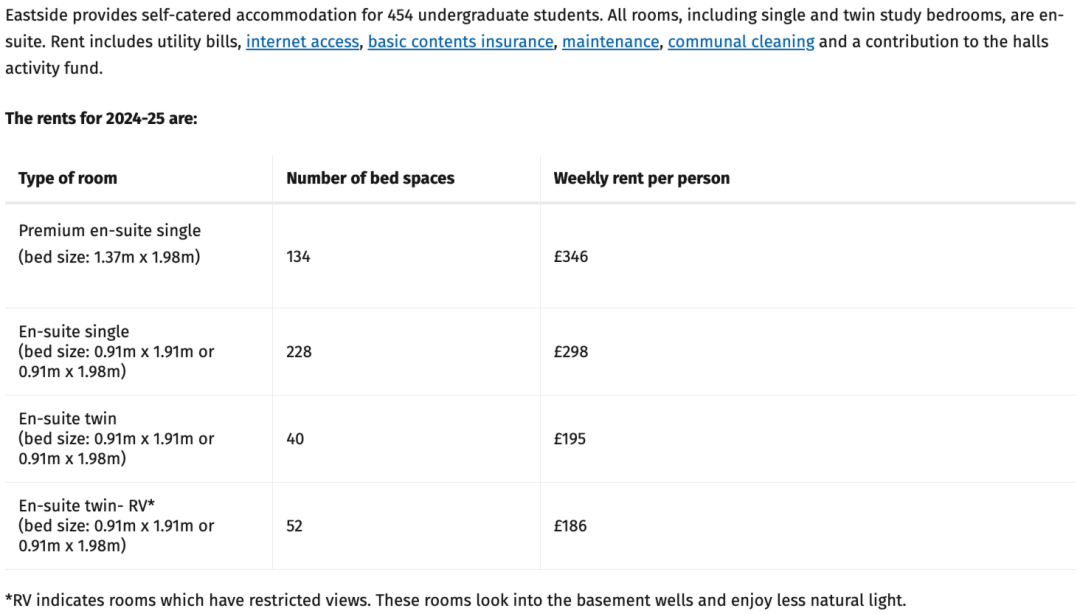Click the Weekly rent per person header
This screenshot has width=1080, height=614.
pyautogui.click(x=641, y=178)
